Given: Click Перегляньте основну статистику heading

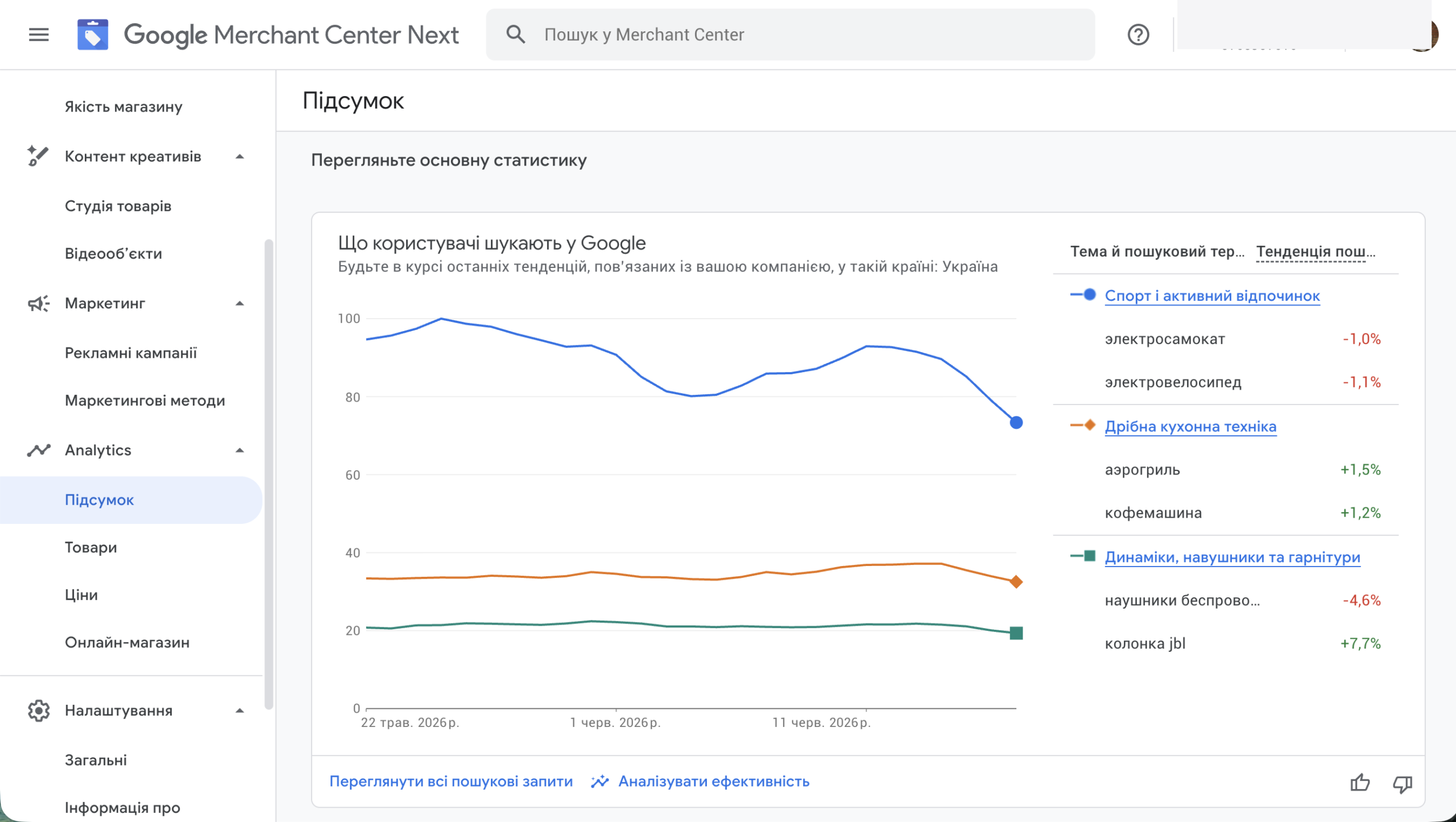Looking at the screenshot, I should click(448, 160).
